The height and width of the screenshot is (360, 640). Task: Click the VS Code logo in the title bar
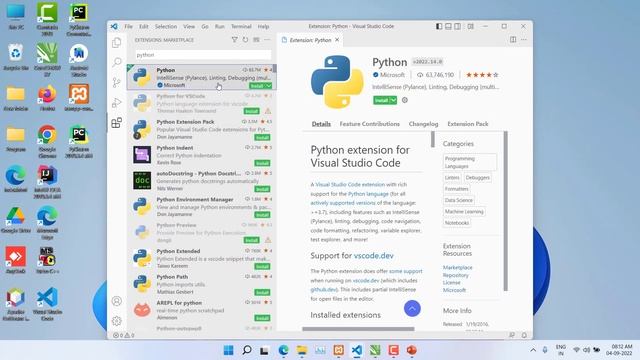point(114,26)
